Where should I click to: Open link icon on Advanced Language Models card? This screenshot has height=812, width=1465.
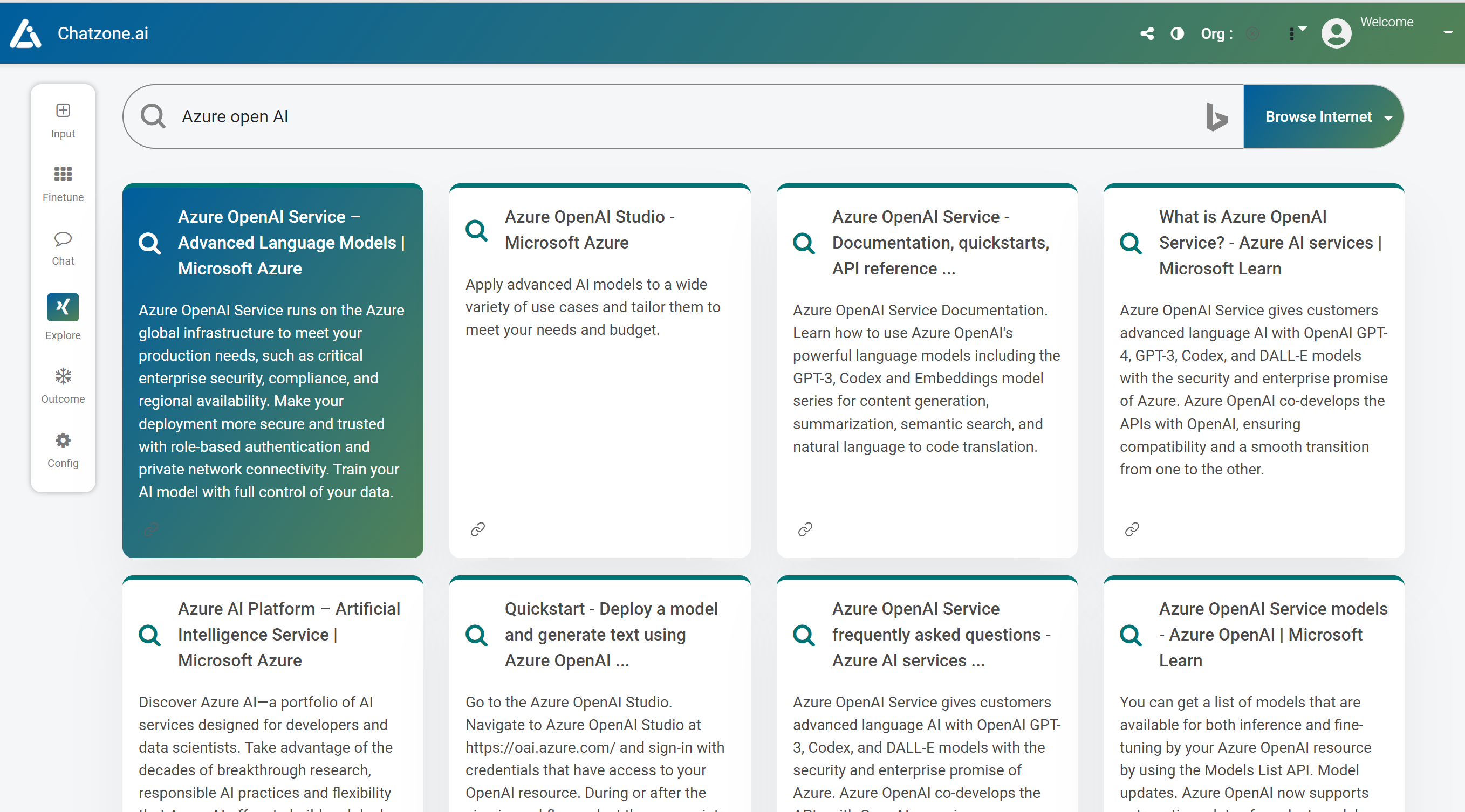coord(150,529)
